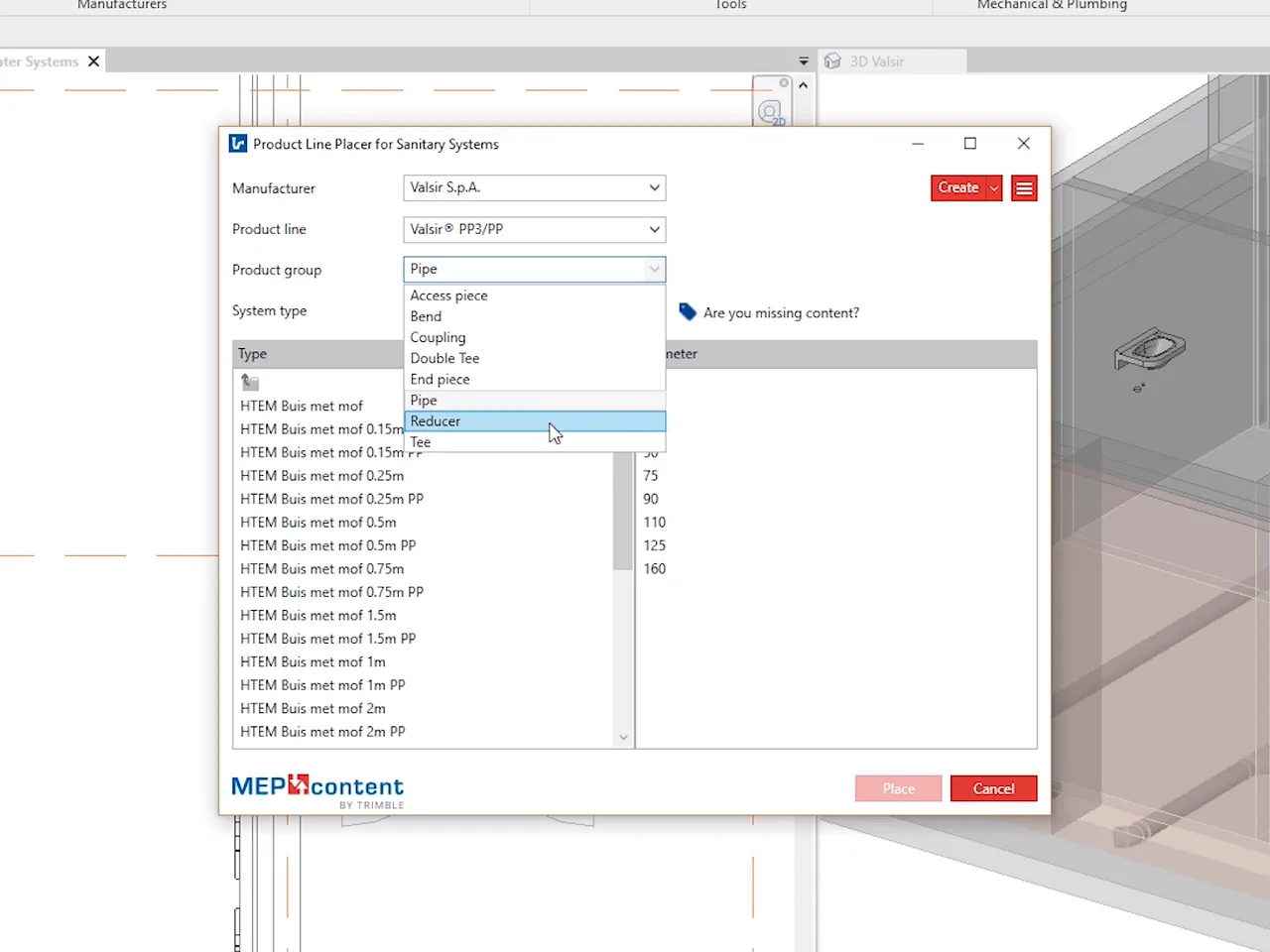Choose Double Tee option
This screenshot has width=1270, height=952.
click(534, 358)
